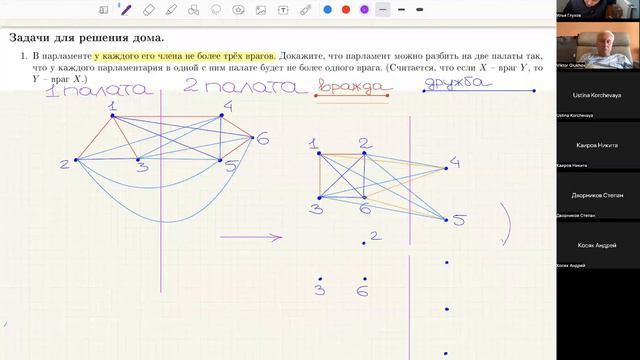
Task: Select the Image insert tool
Action: click(261, 10)
